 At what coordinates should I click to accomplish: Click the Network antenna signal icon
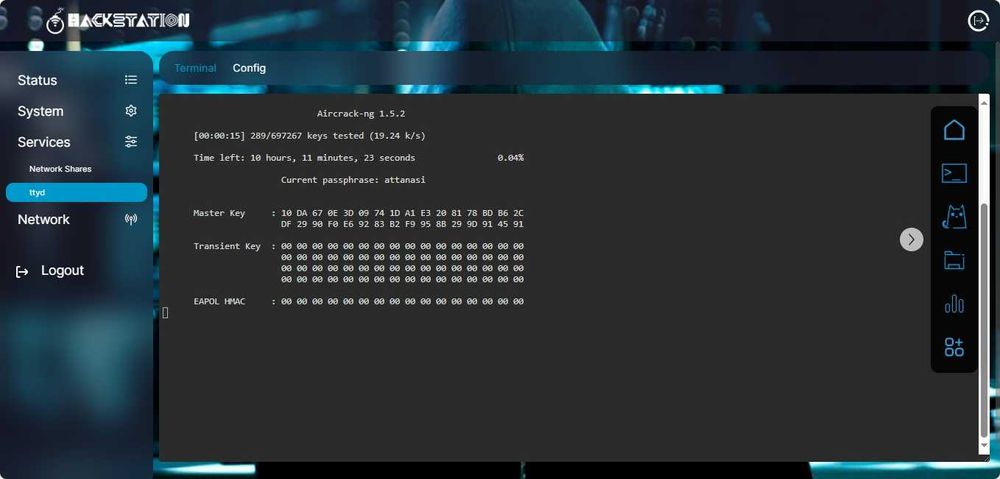(131, 219)
